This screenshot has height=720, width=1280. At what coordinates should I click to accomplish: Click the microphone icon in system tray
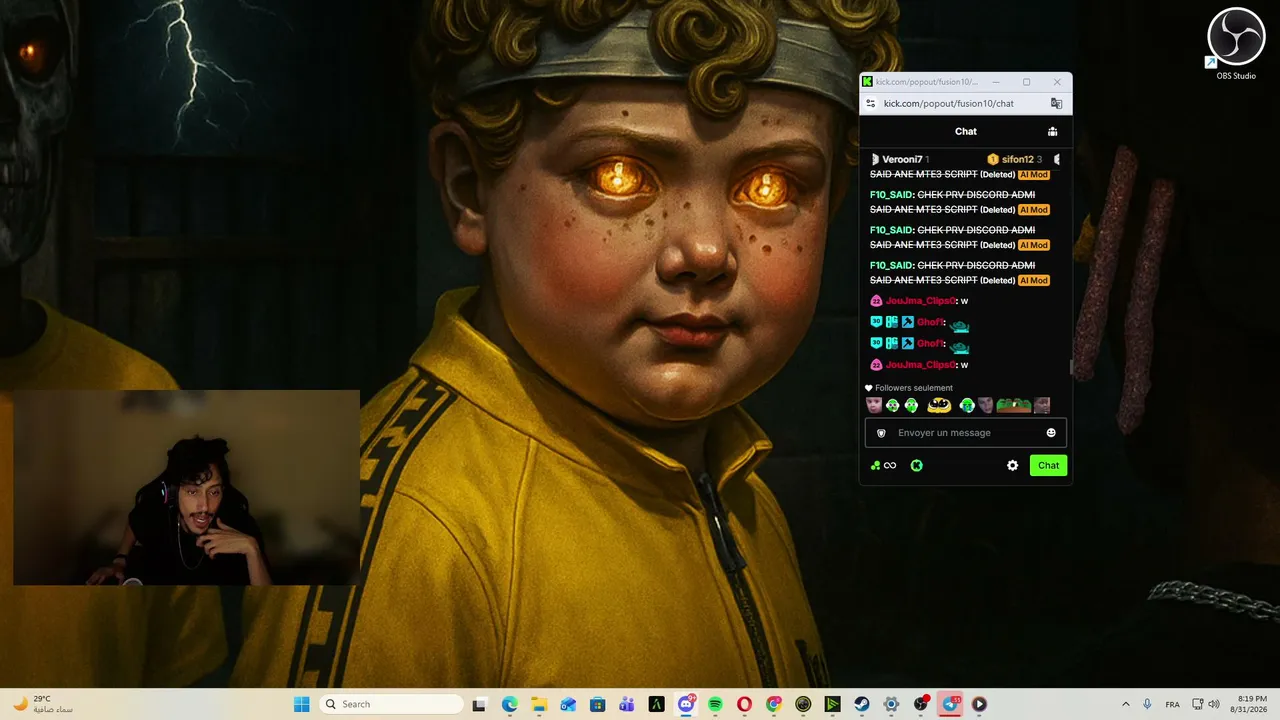pos(1147,704)
